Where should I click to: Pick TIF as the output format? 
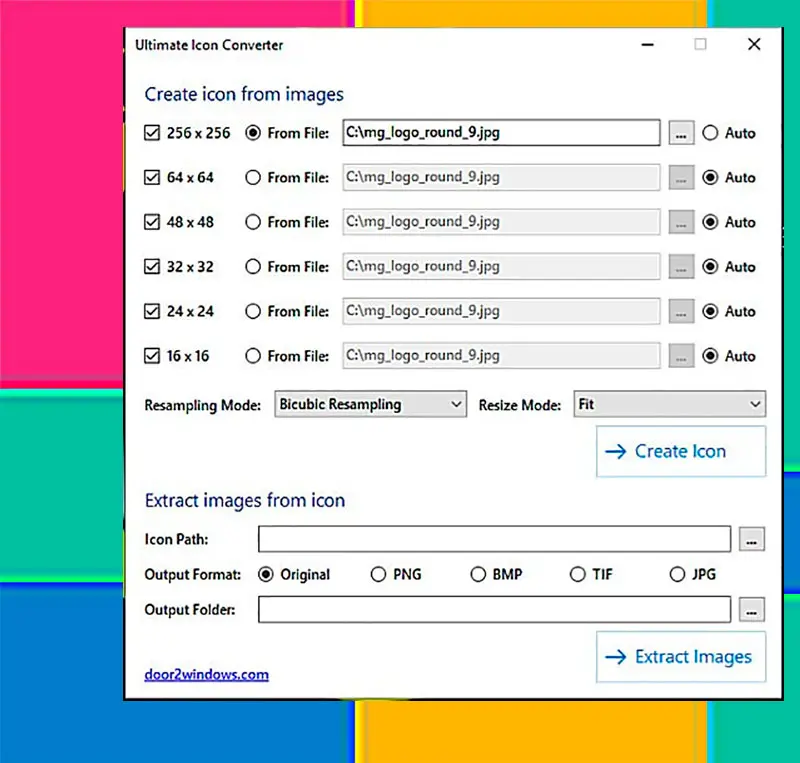coord(577,575)
